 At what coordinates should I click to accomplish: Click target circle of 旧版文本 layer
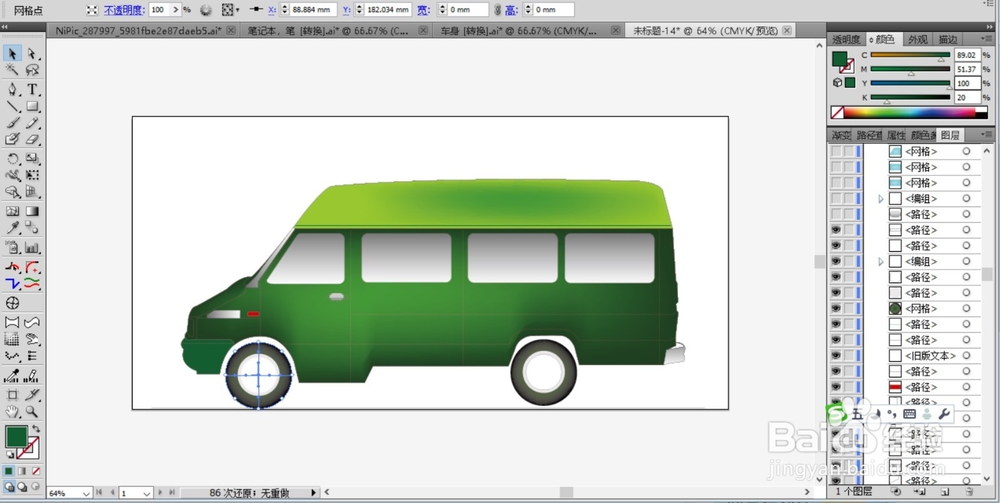tap(966, 356)
